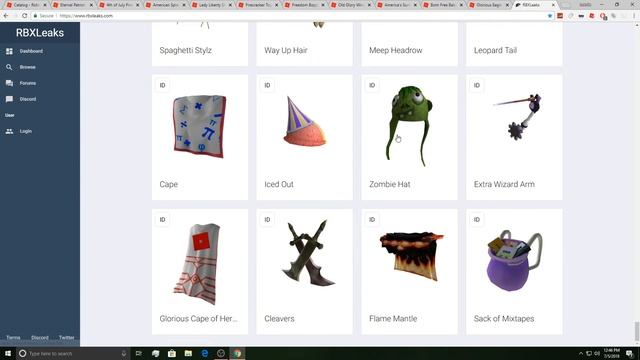The image size is (640, 360).
Task: Open the Zombie Hat item name
Action: point(390,184)
